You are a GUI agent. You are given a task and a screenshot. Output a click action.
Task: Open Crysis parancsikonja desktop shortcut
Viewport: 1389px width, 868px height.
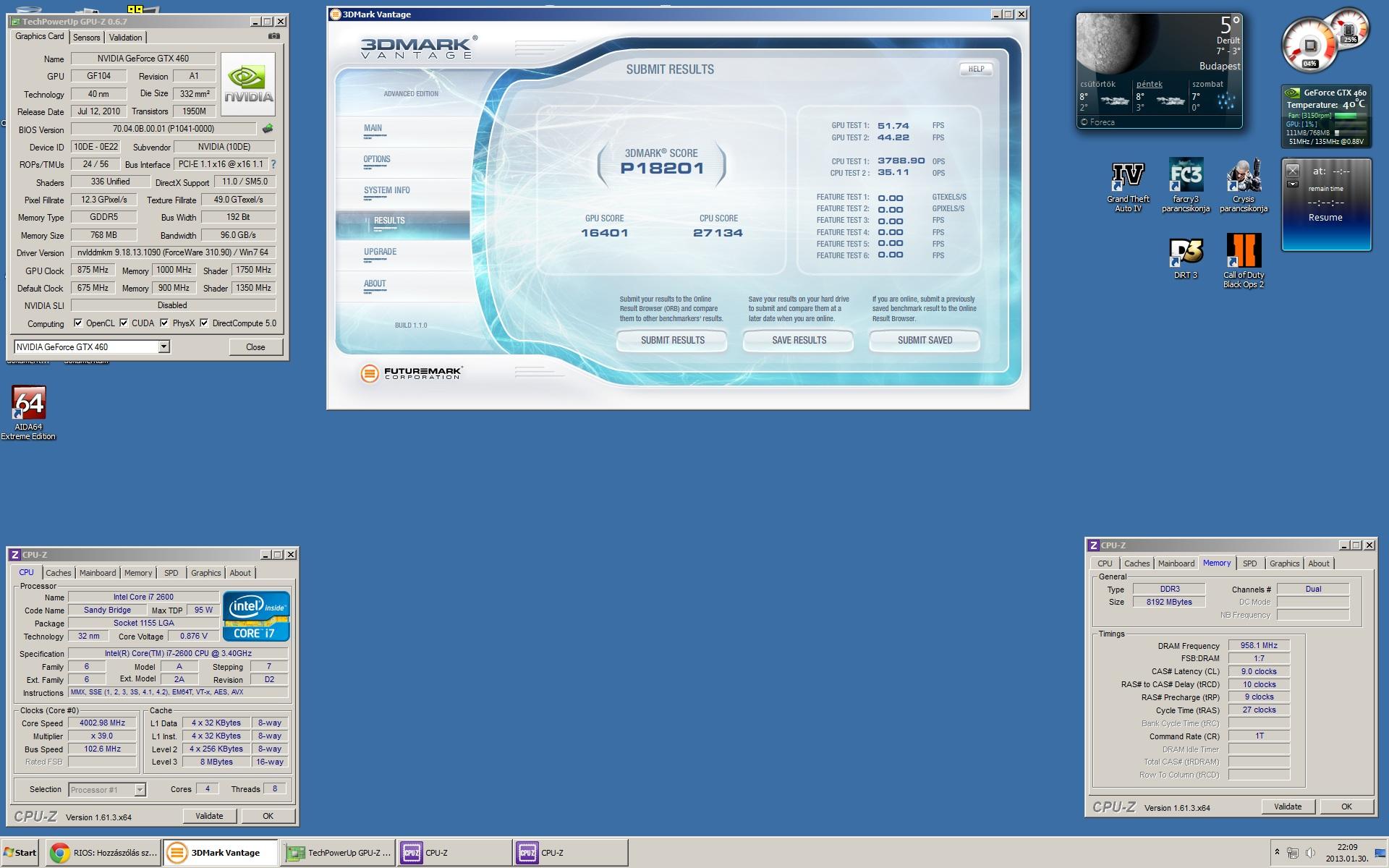point(1244,185)
